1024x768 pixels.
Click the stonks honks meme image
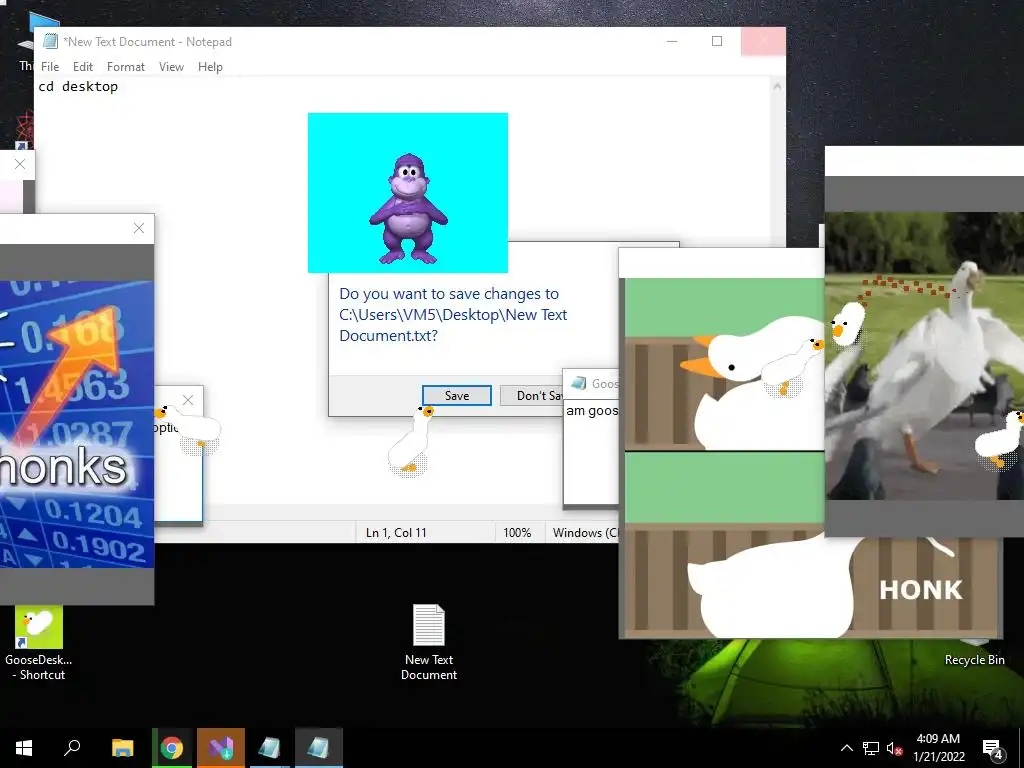[x=76, y=424]
